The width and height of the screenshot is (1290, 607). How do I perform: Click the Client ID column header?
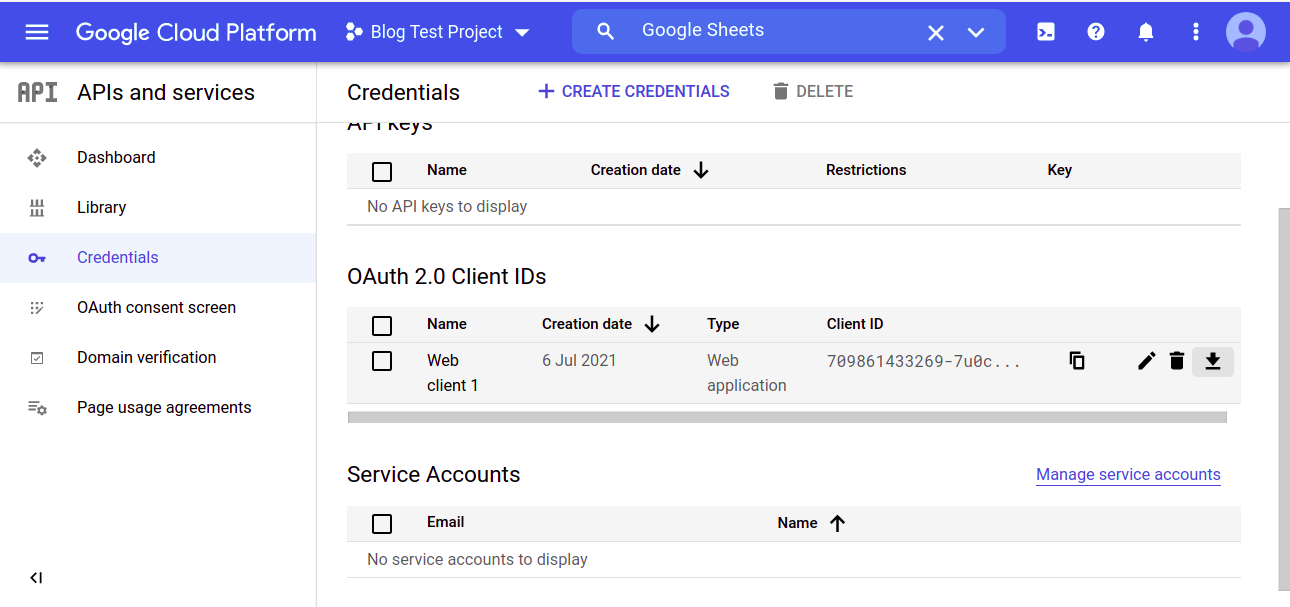pos(855,324)
